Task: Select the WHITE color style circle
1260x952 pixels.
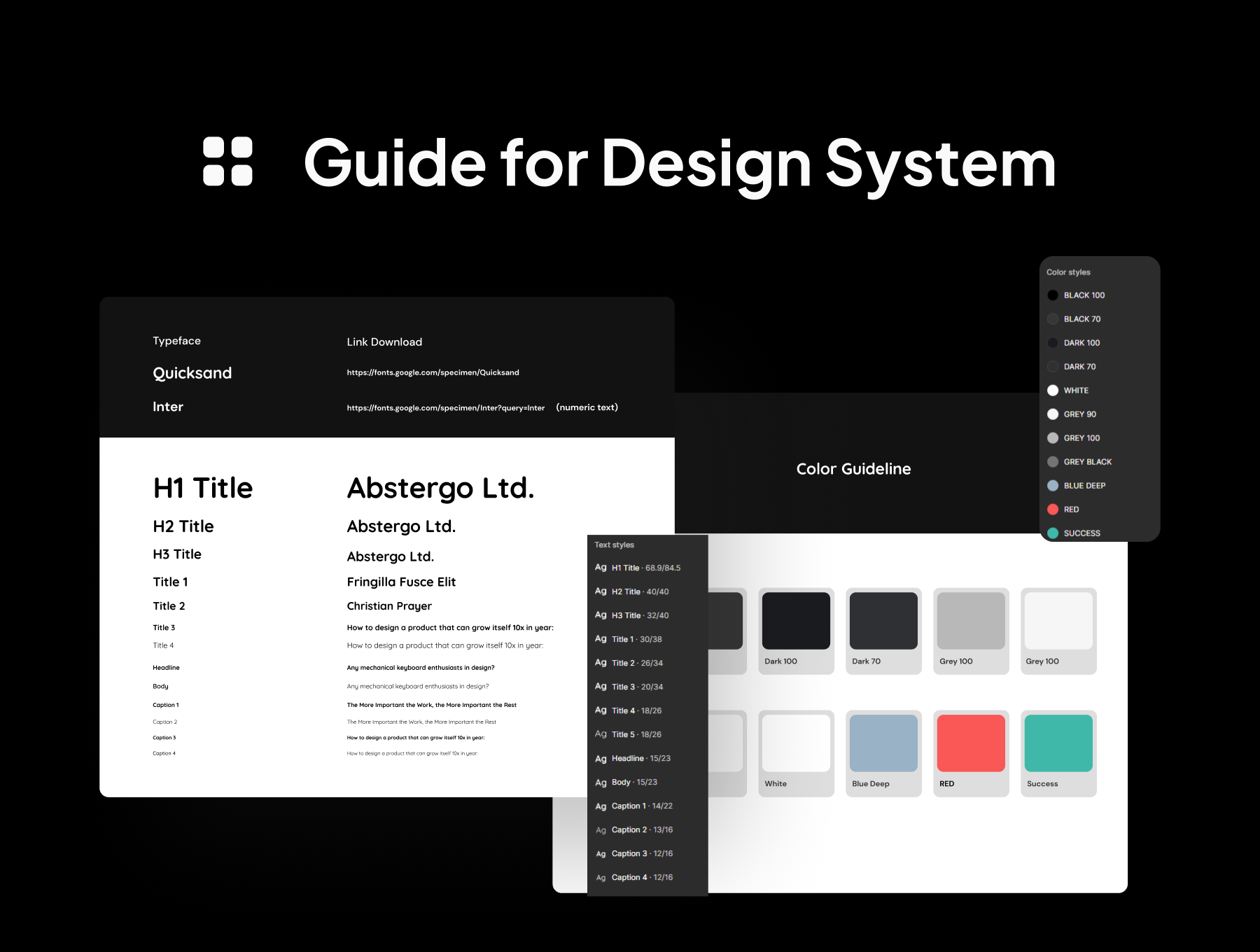Action: coord(1053,390)
